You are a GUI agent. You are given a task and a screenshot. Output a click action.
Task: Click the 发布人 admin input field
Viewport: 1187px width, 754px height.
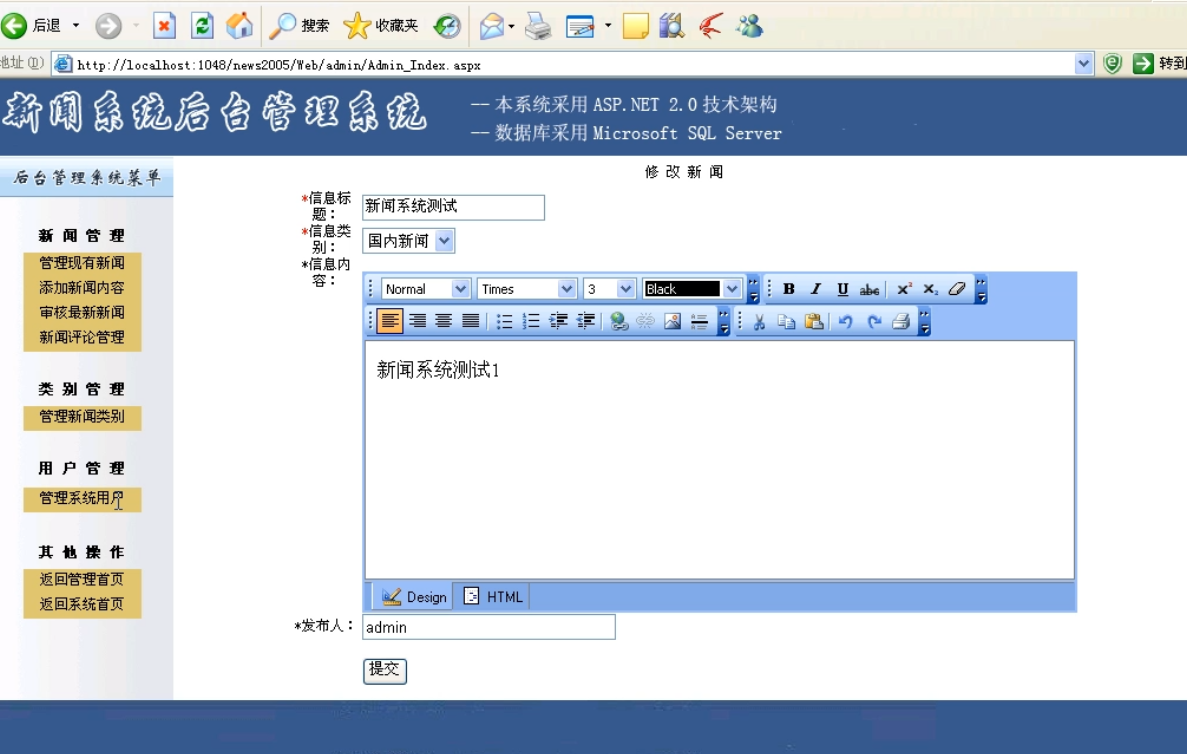[488, 627]
